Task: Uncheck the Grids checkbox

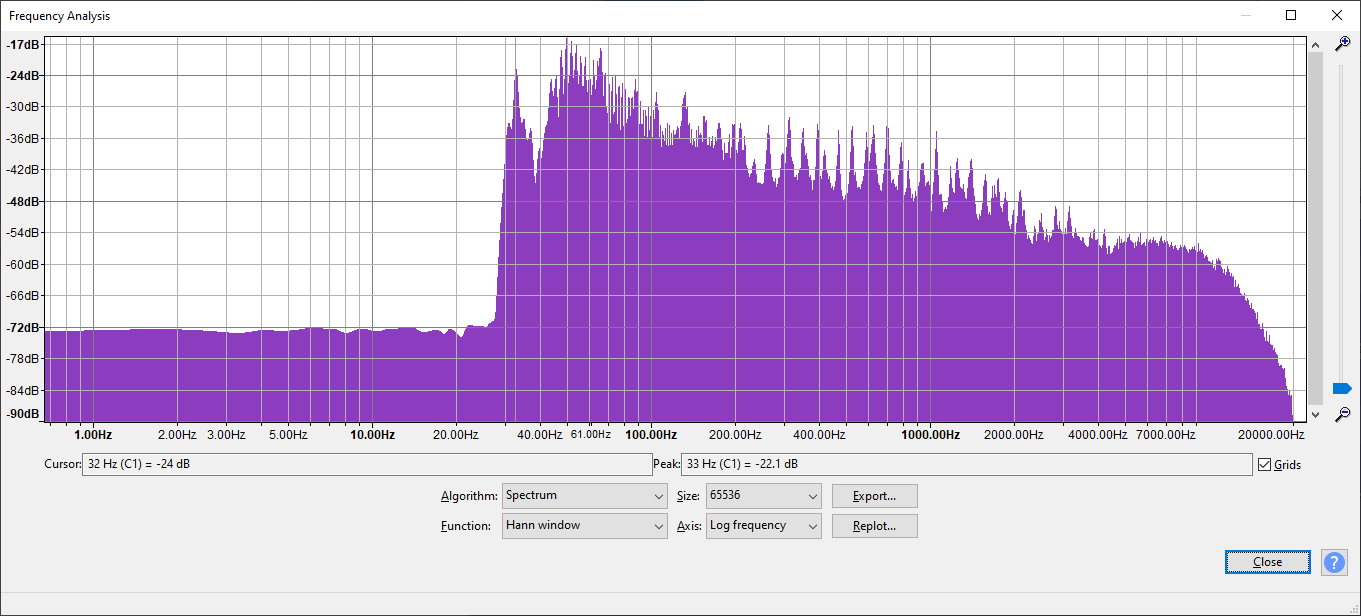Action: [x=1265, y=465]
